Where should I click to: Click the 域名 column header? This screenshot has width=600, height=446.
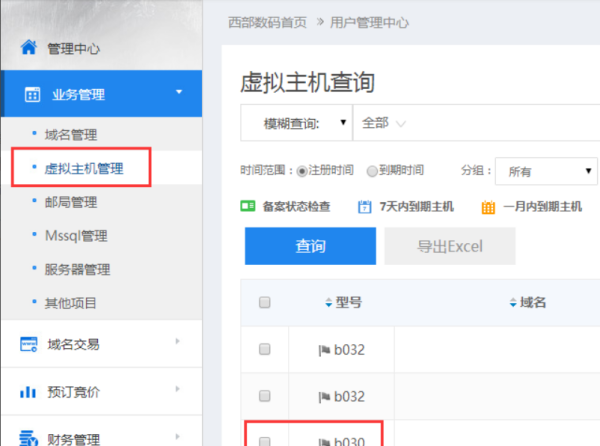[x=533, y=303]
